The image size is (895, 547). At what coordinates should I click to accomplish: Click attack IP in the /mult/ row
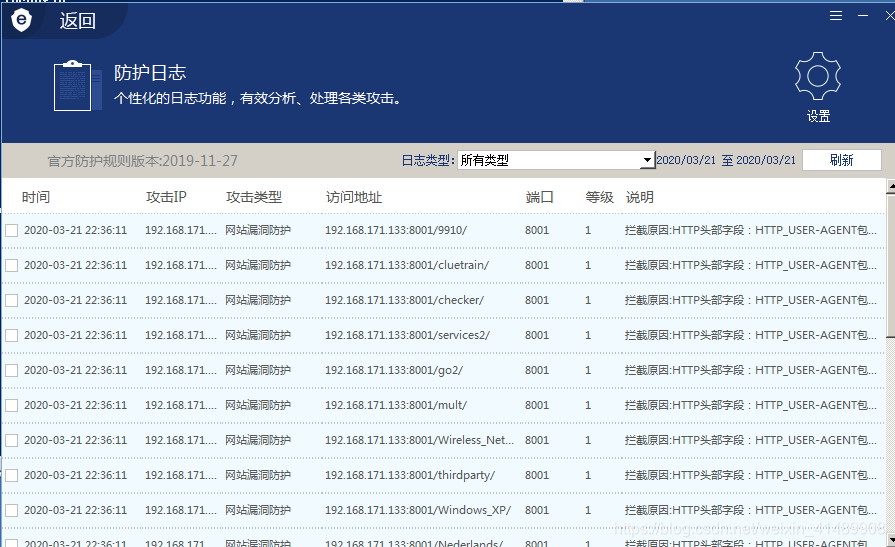pyautogui.click(x=181, y=405)
